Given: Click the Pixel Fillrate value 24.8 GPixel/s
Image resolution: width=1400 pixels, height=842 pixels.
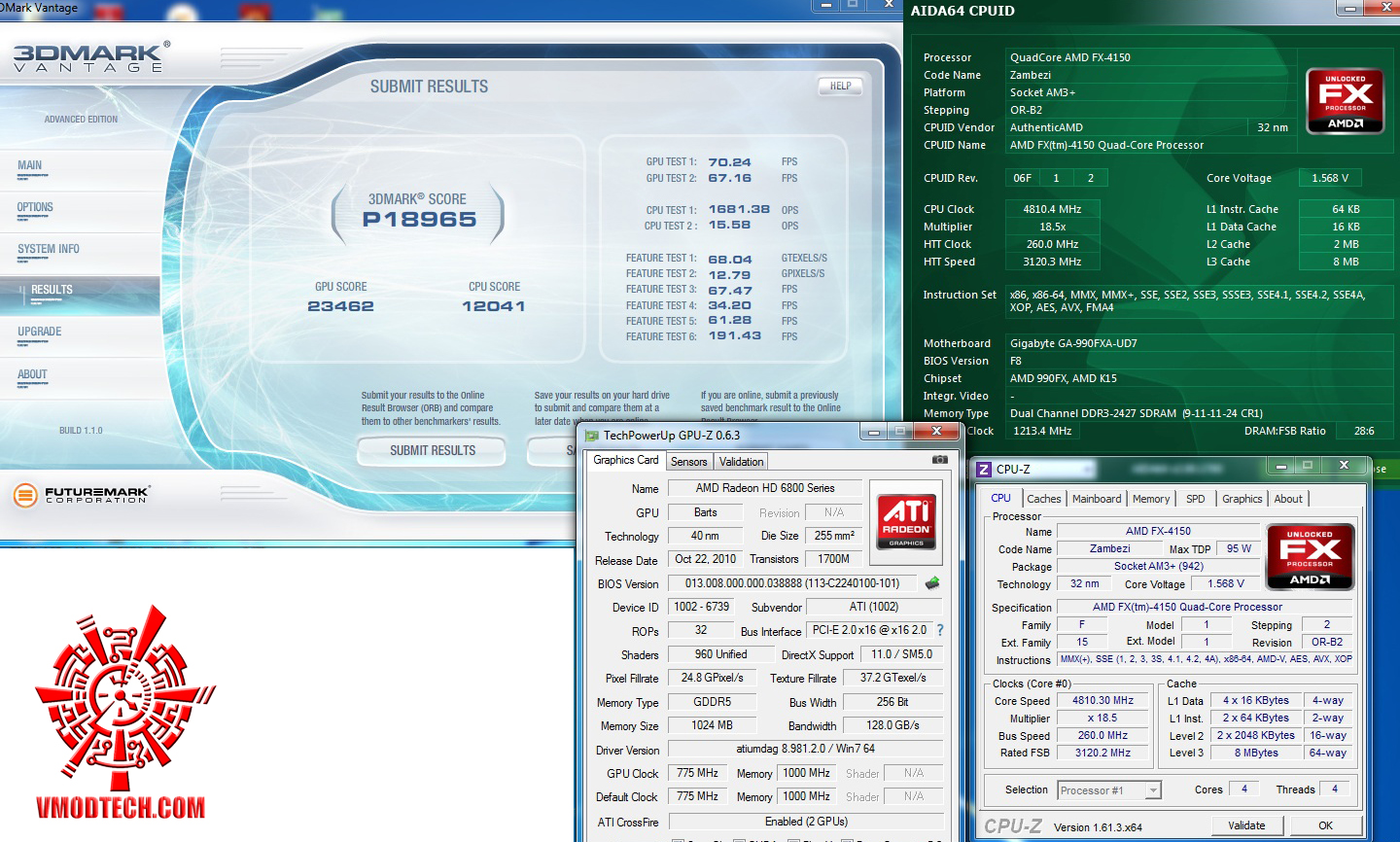Looking at the screenshot, I should pos(713,678).
